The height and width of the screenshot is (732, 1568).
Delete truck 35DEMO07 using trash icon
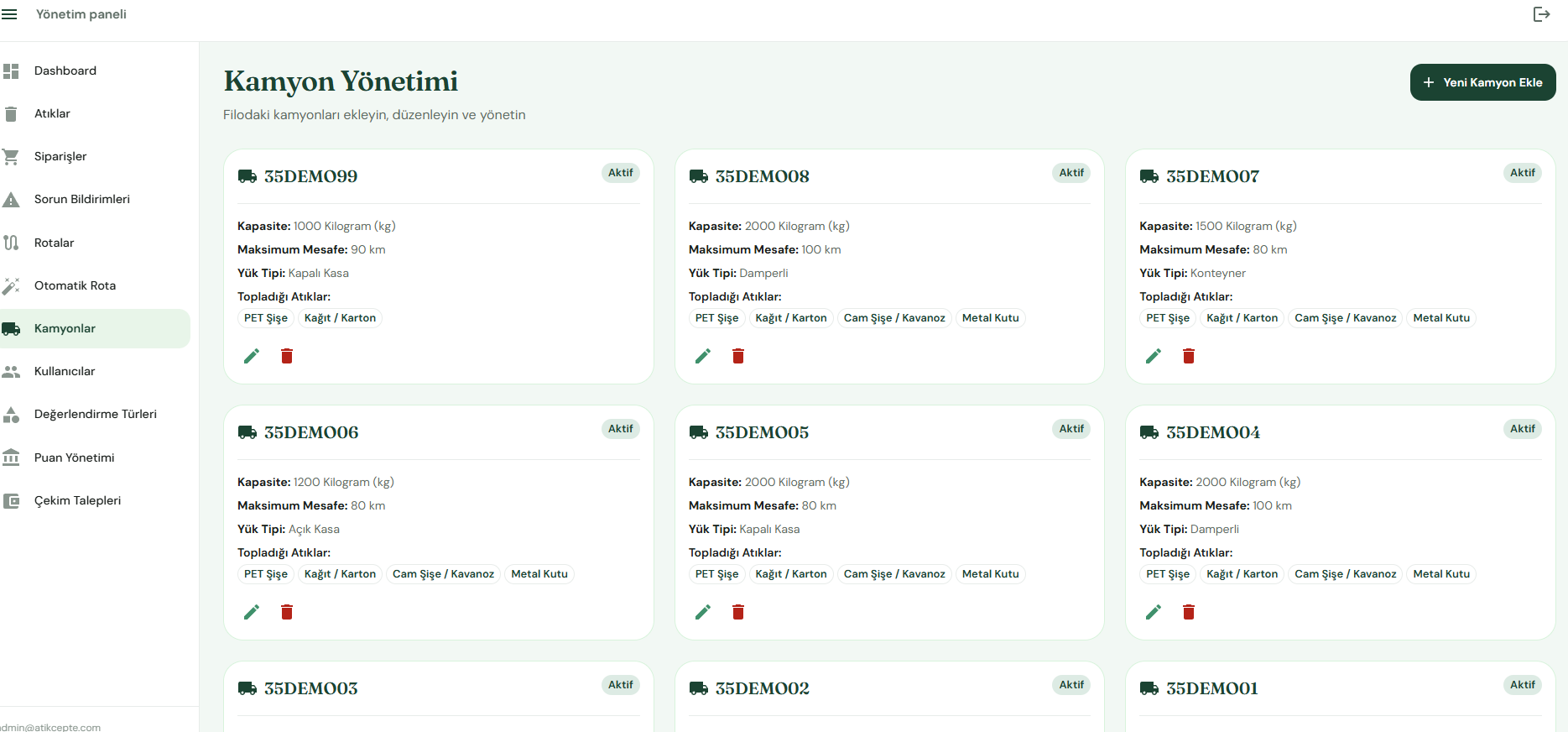1189,356
